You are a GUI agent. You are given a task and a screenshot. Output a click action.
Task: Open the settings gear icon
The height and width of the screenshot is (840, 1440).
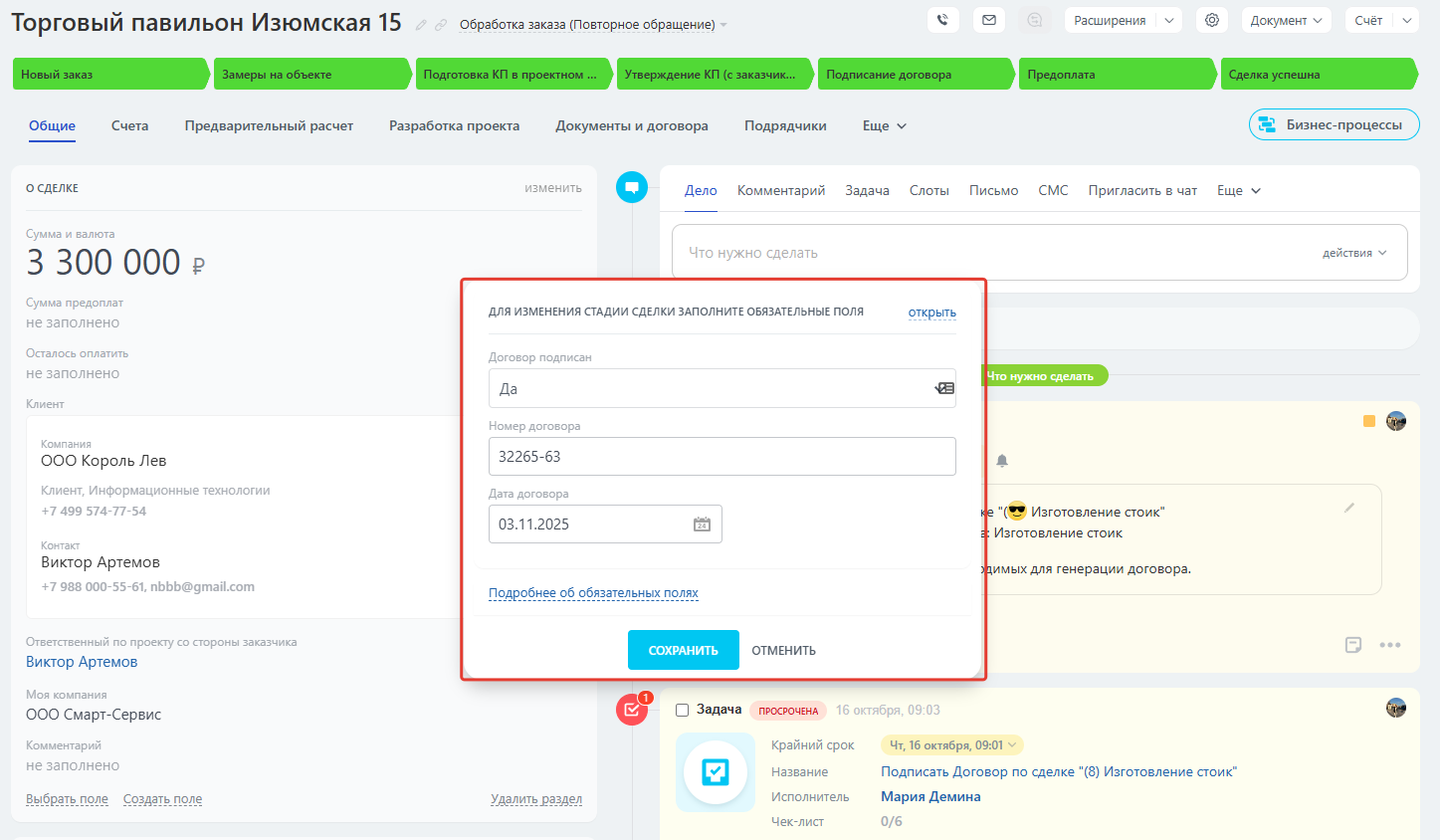click(x=1211, y=20)
